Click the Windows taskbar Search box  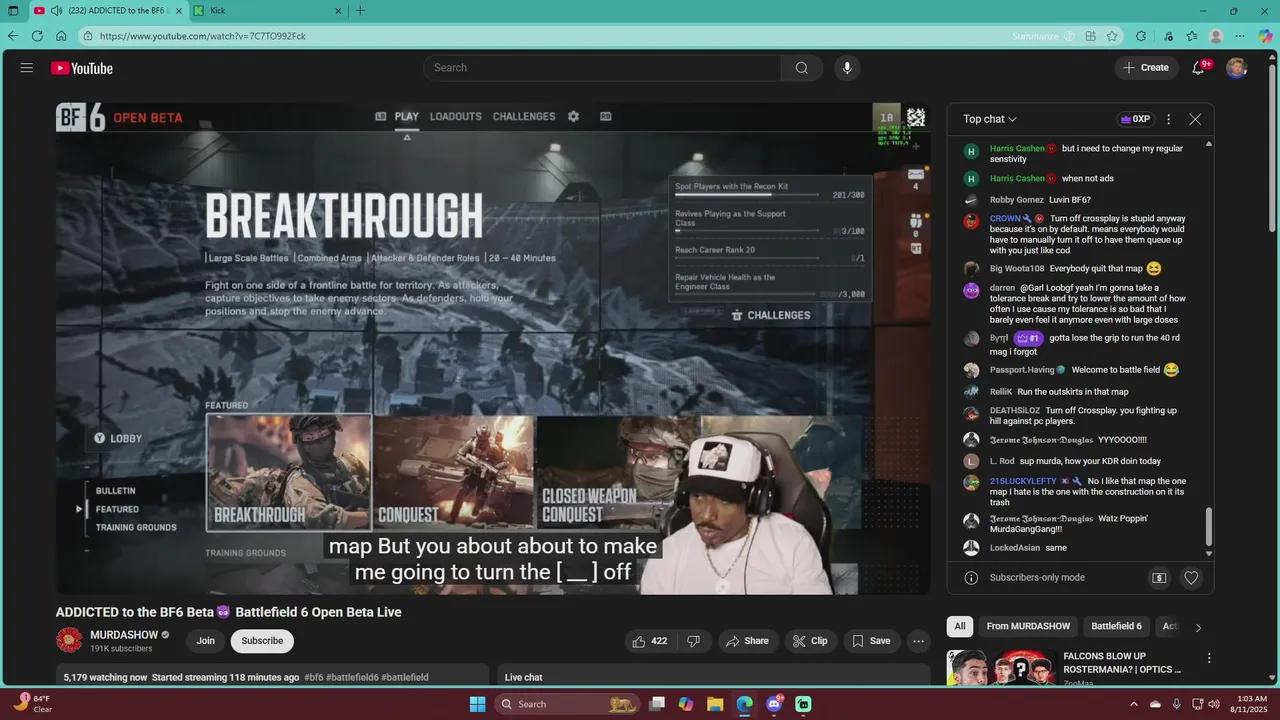[567, 704]
